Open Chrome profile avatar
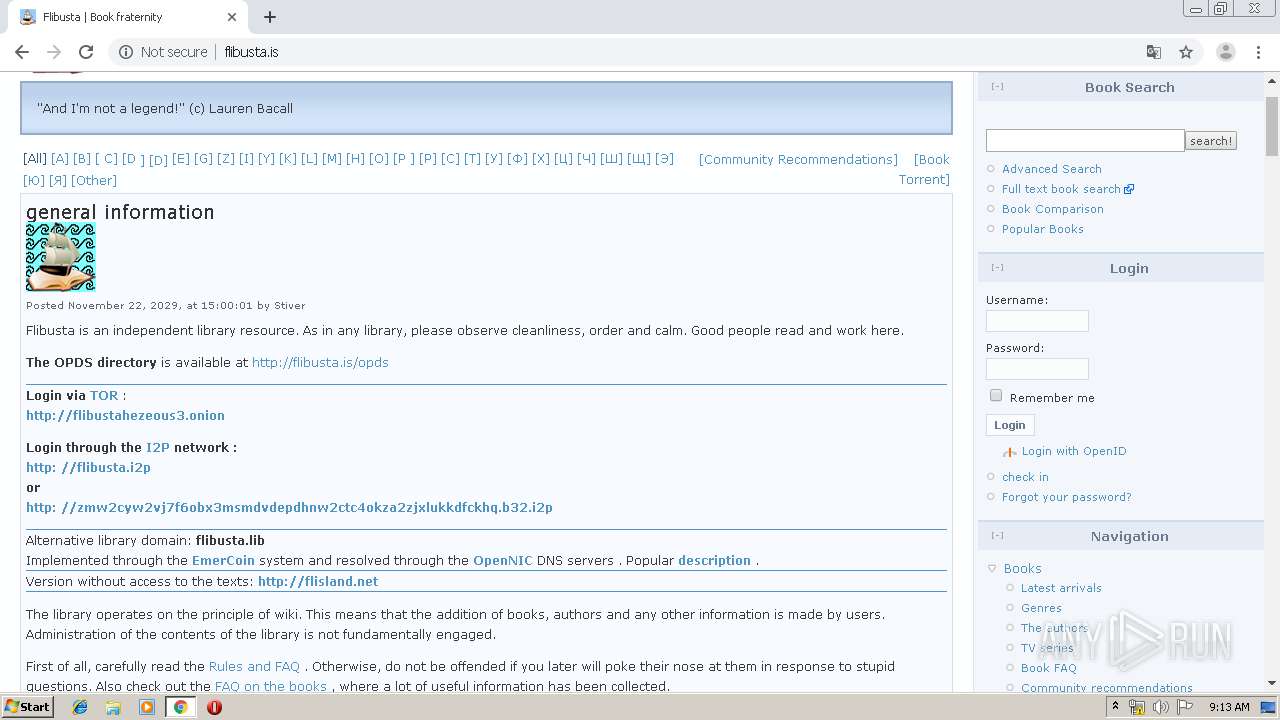Image resolution: width=1280 pixels, height=720 pixels. coord(1225,52)
